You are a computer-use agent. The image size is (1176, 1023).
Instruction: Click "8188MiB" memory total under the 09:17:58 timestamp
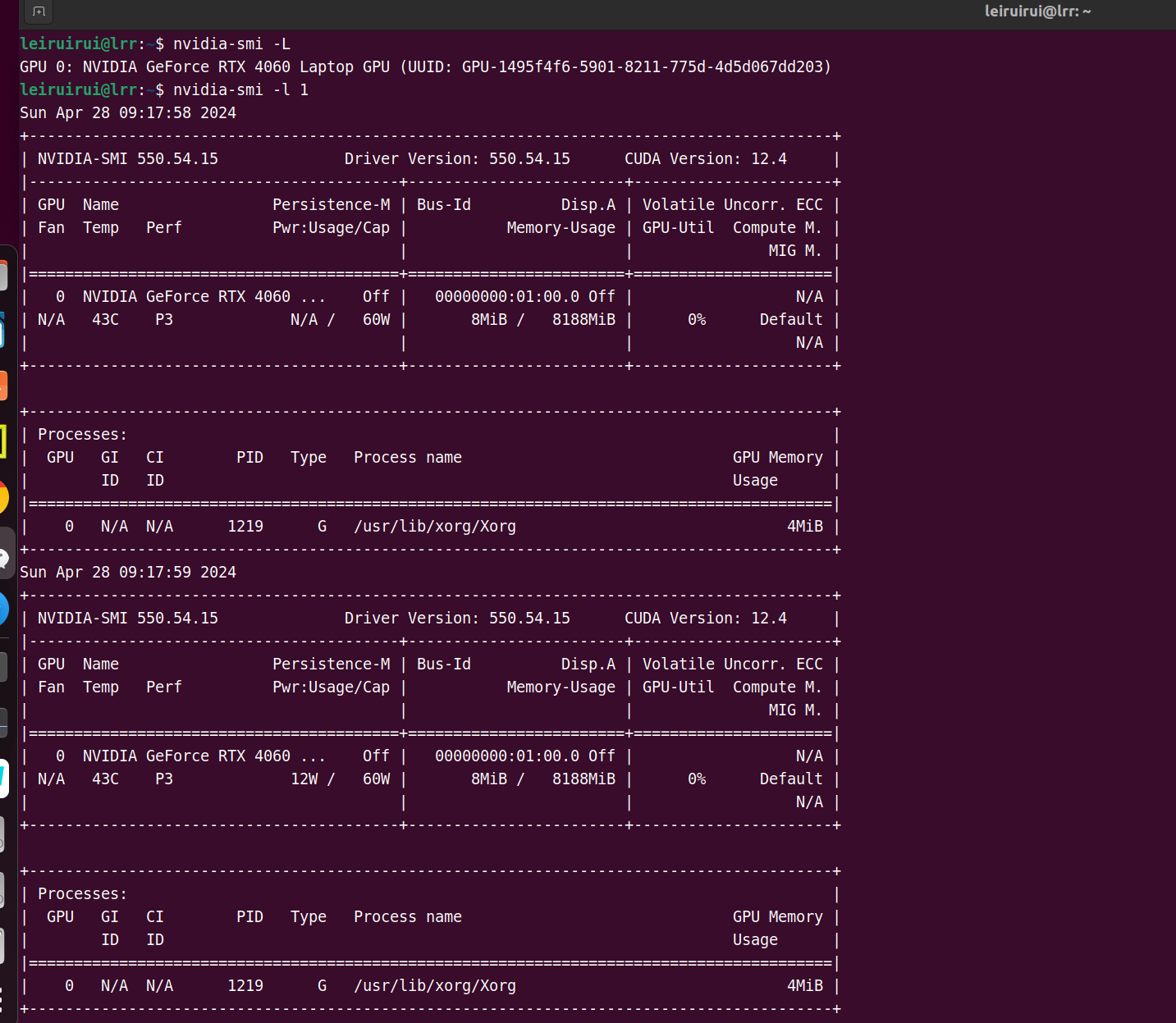pos(583,320)
